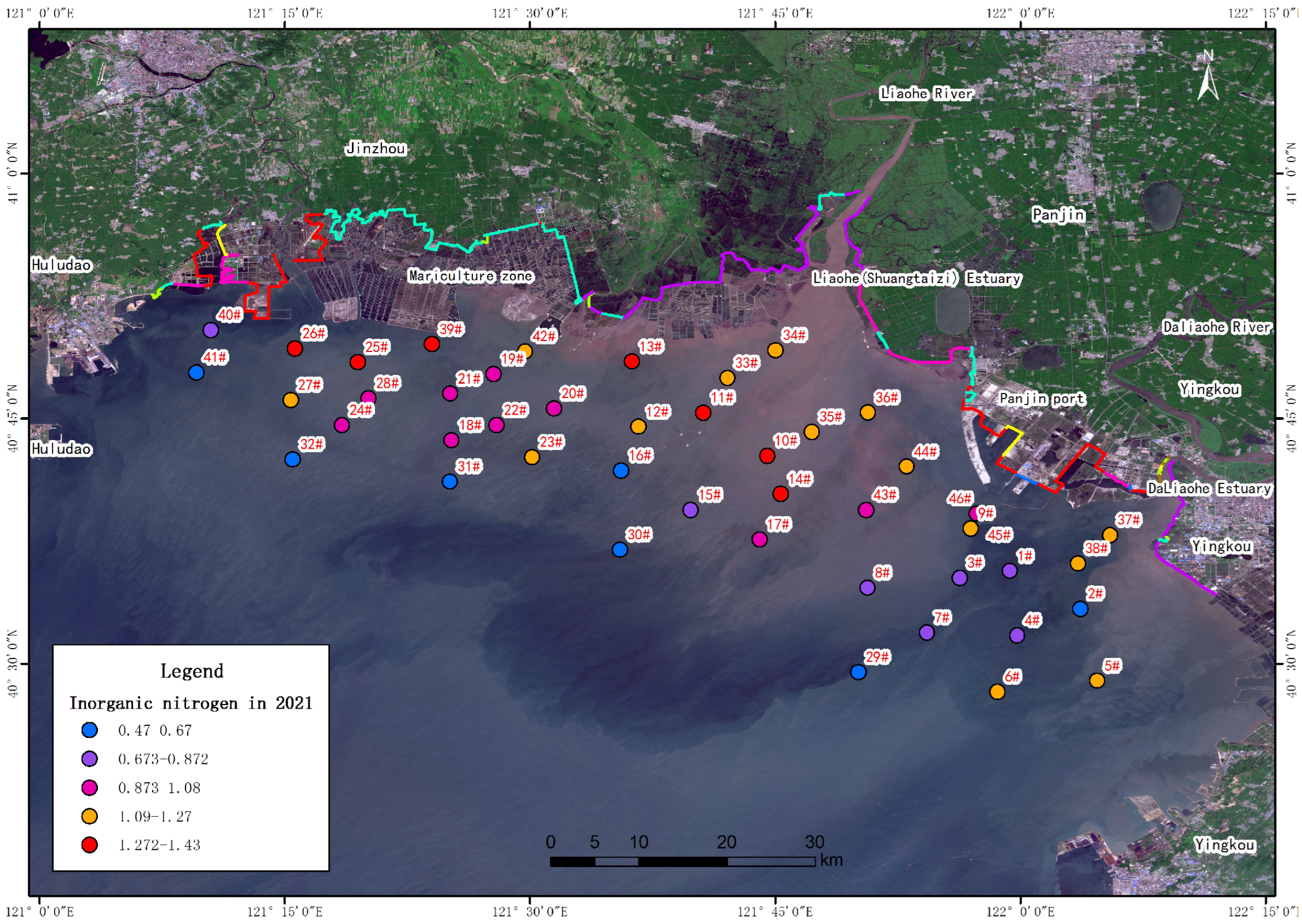Click the Jinzhou city label
Screen dimensions: 1302x924
point(376,149)
